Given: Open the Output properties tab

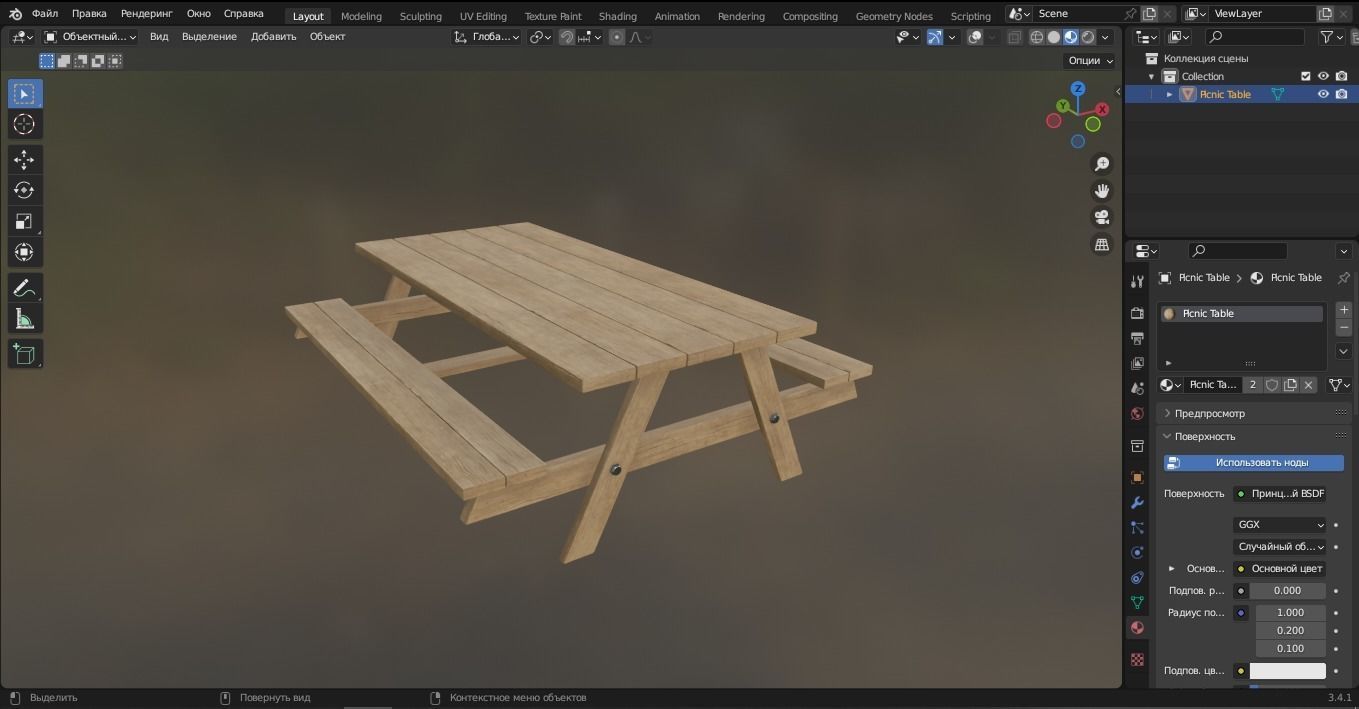Looking at the screenshot, I should [x=1137, y=339].
